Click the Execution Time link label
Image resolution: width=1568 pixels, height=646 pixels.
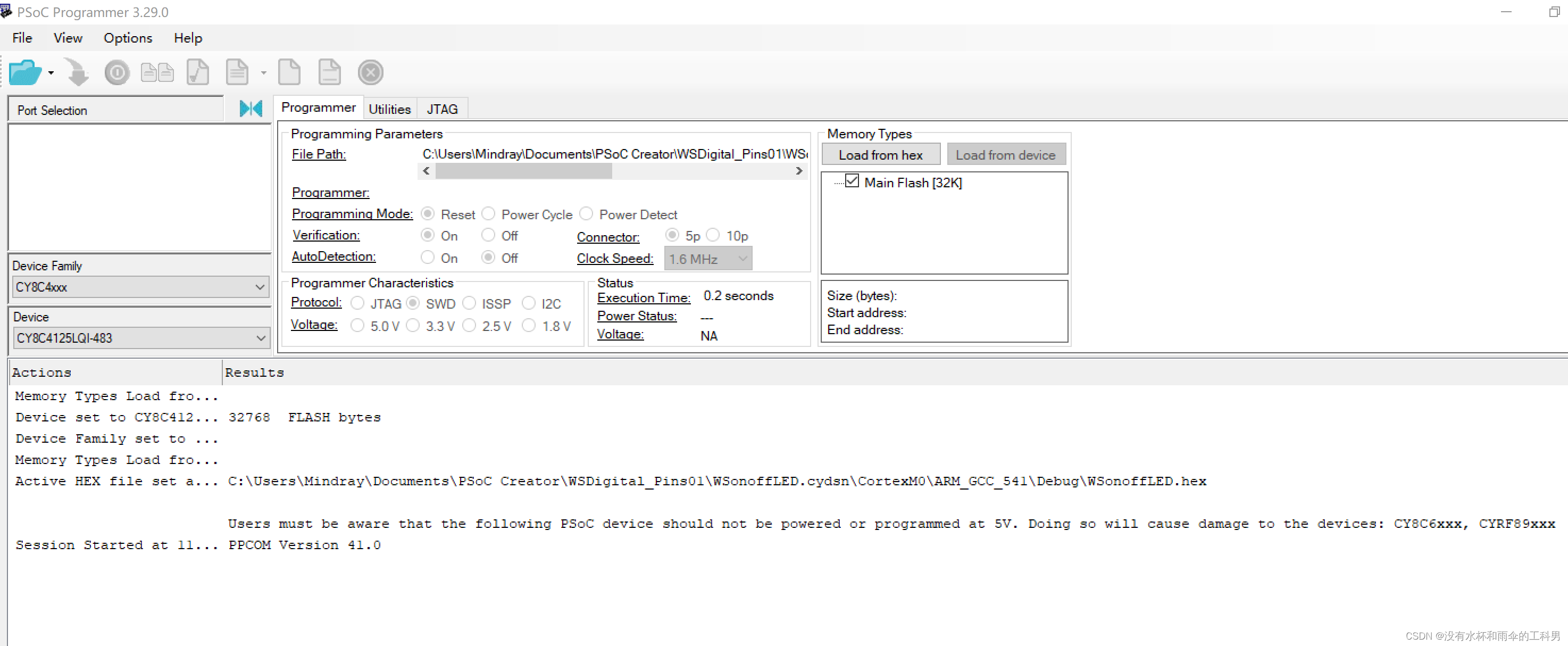coord(644,298)
